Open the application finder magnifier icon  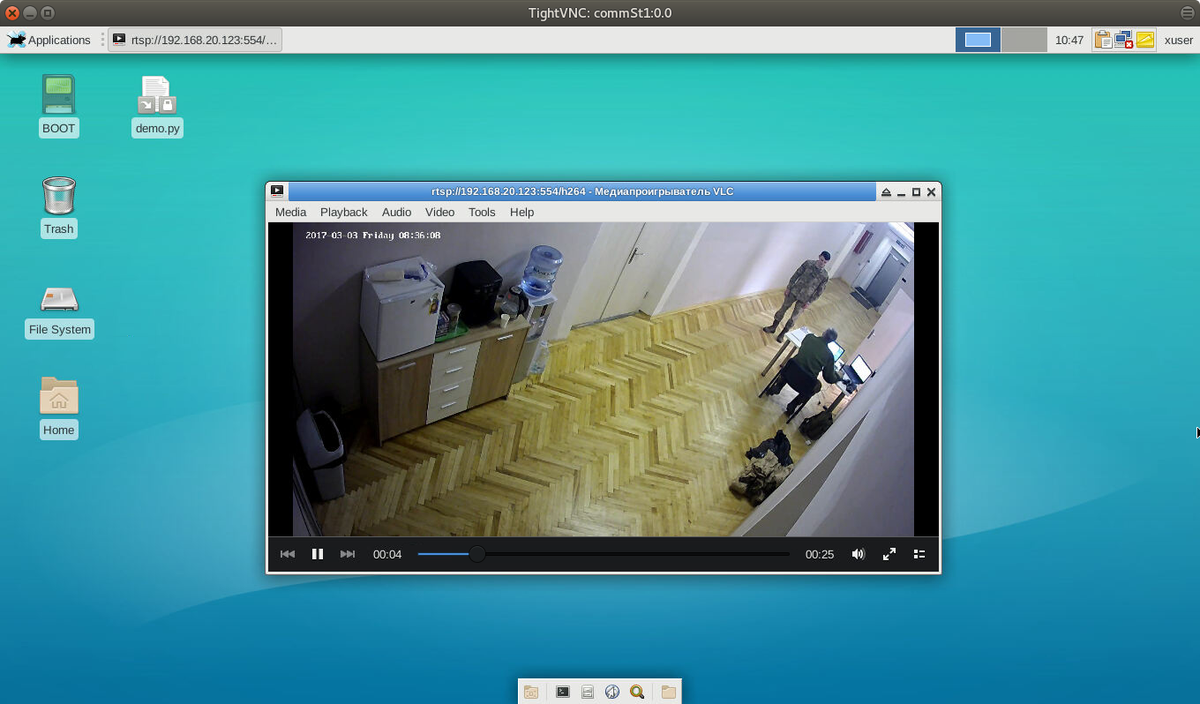click(637, 692)
